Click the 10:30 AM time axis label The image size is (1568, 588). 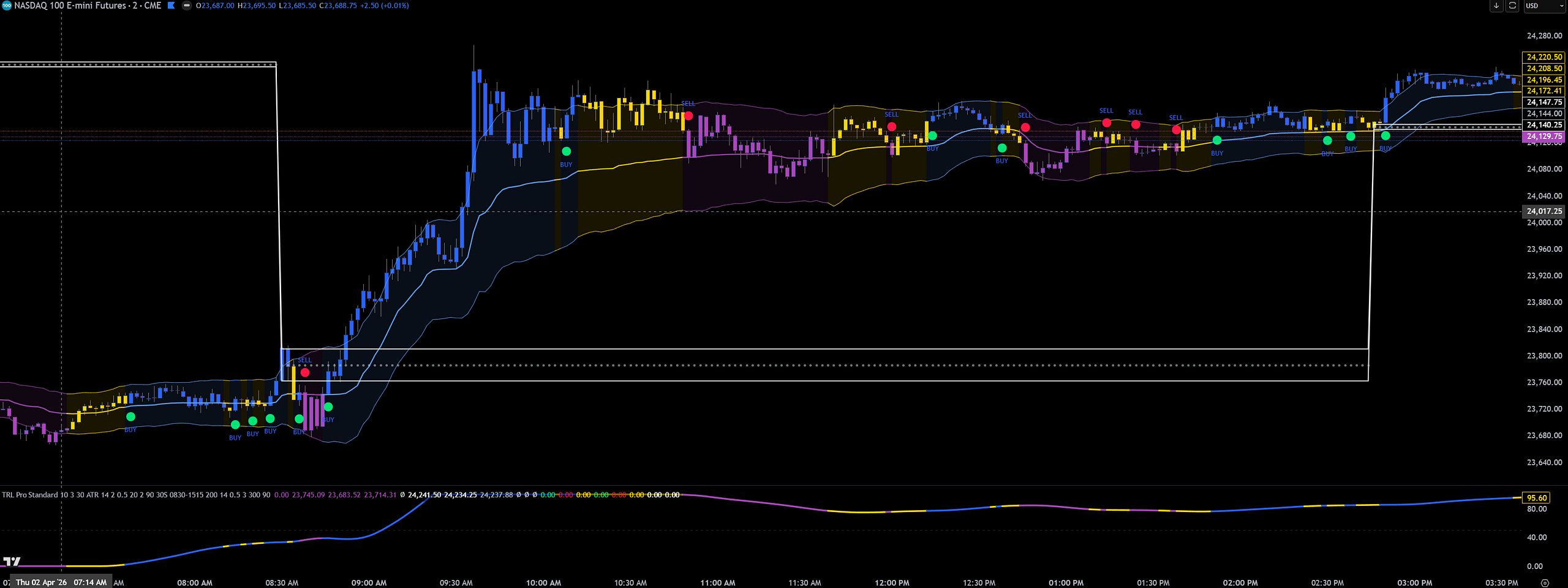click(x=630, y=583)
